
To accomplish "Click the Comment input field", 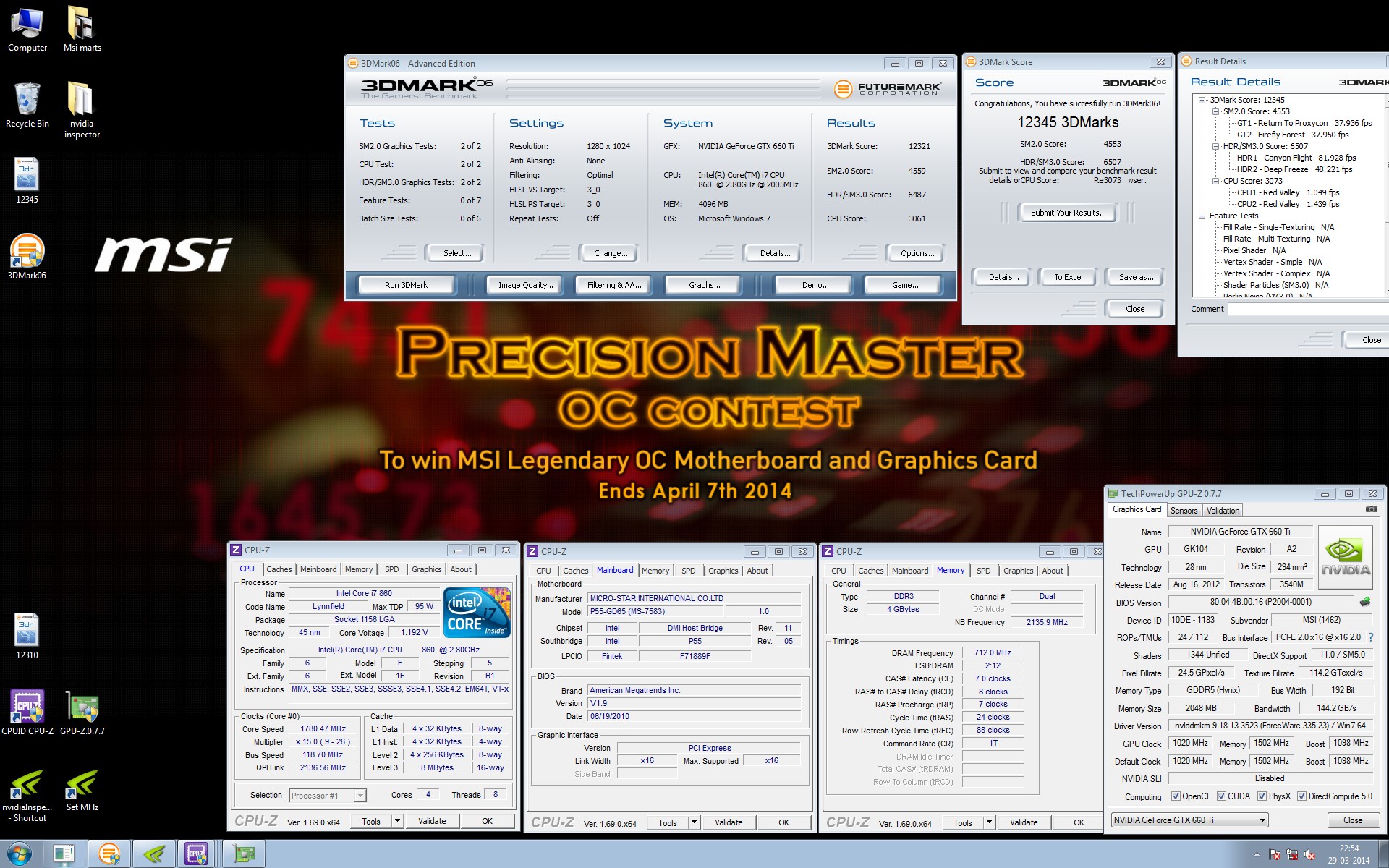I will (1308, 309).
